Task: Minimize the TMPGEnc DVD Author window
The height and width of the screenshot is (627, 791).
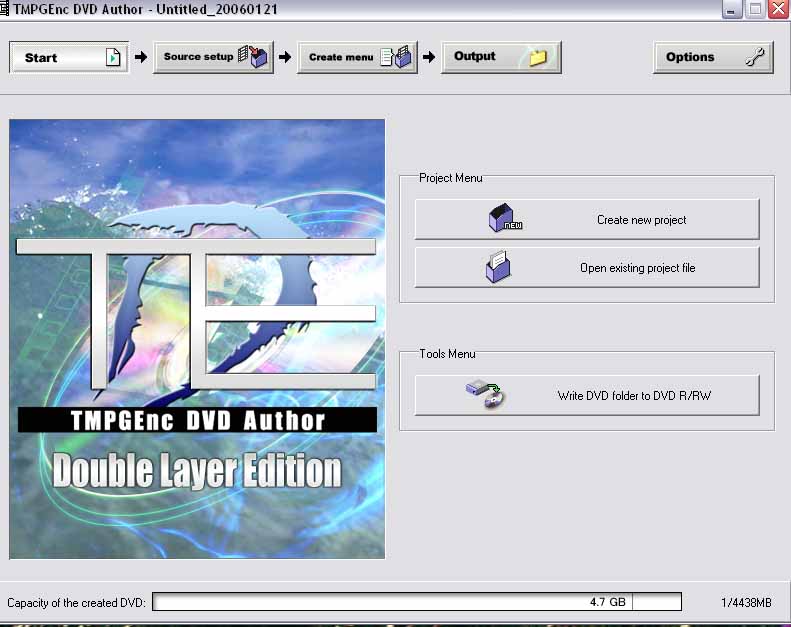Action: [731, 9]
